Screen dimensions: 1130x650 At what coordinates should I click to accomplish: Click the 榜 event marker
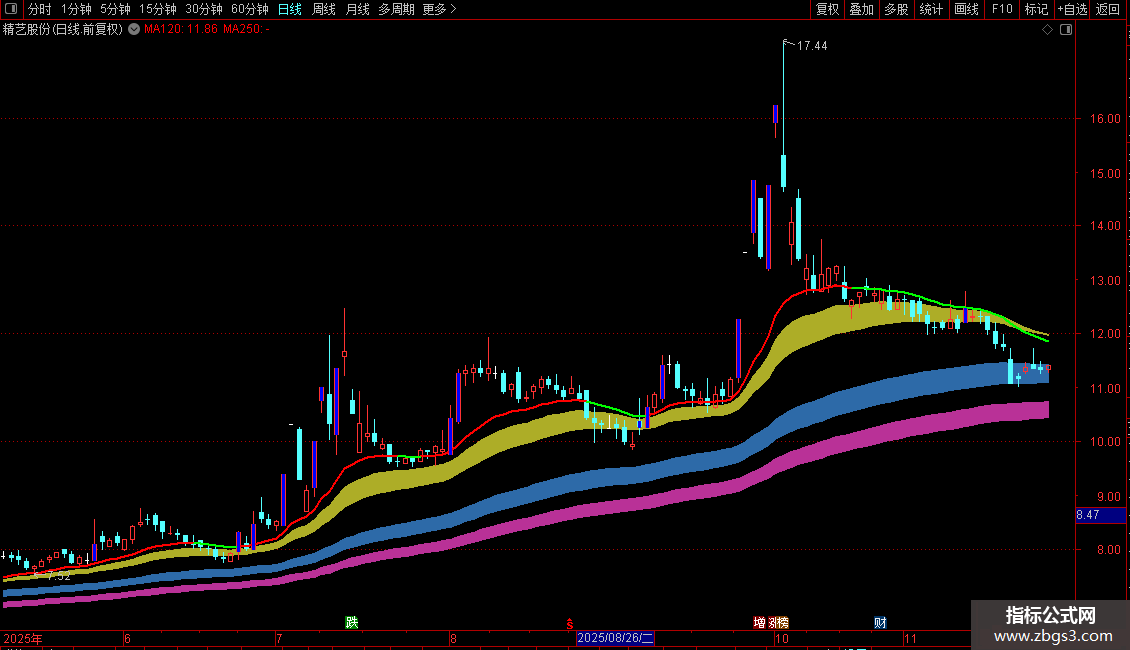coord(783,622)
